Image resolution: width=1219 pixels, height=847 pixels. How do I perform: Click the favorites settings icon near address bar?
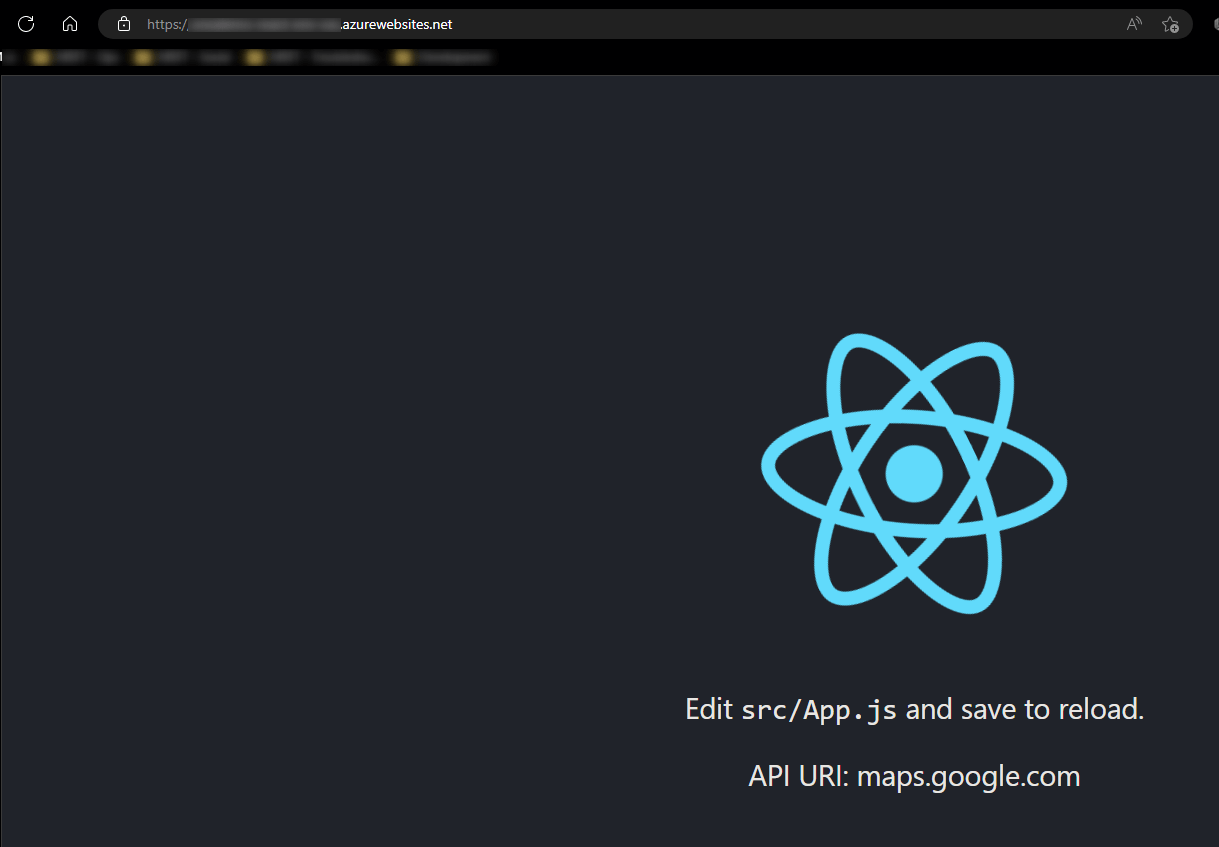[x=1171, y=24]
